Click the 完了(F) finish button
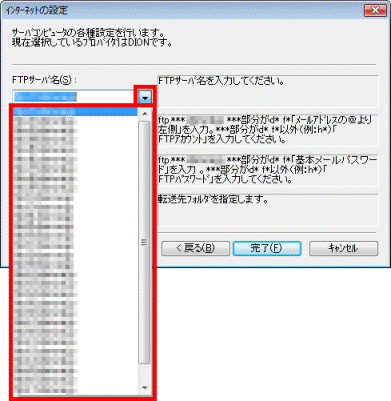Viewport: 391px width, 401px height. [267, 248]
